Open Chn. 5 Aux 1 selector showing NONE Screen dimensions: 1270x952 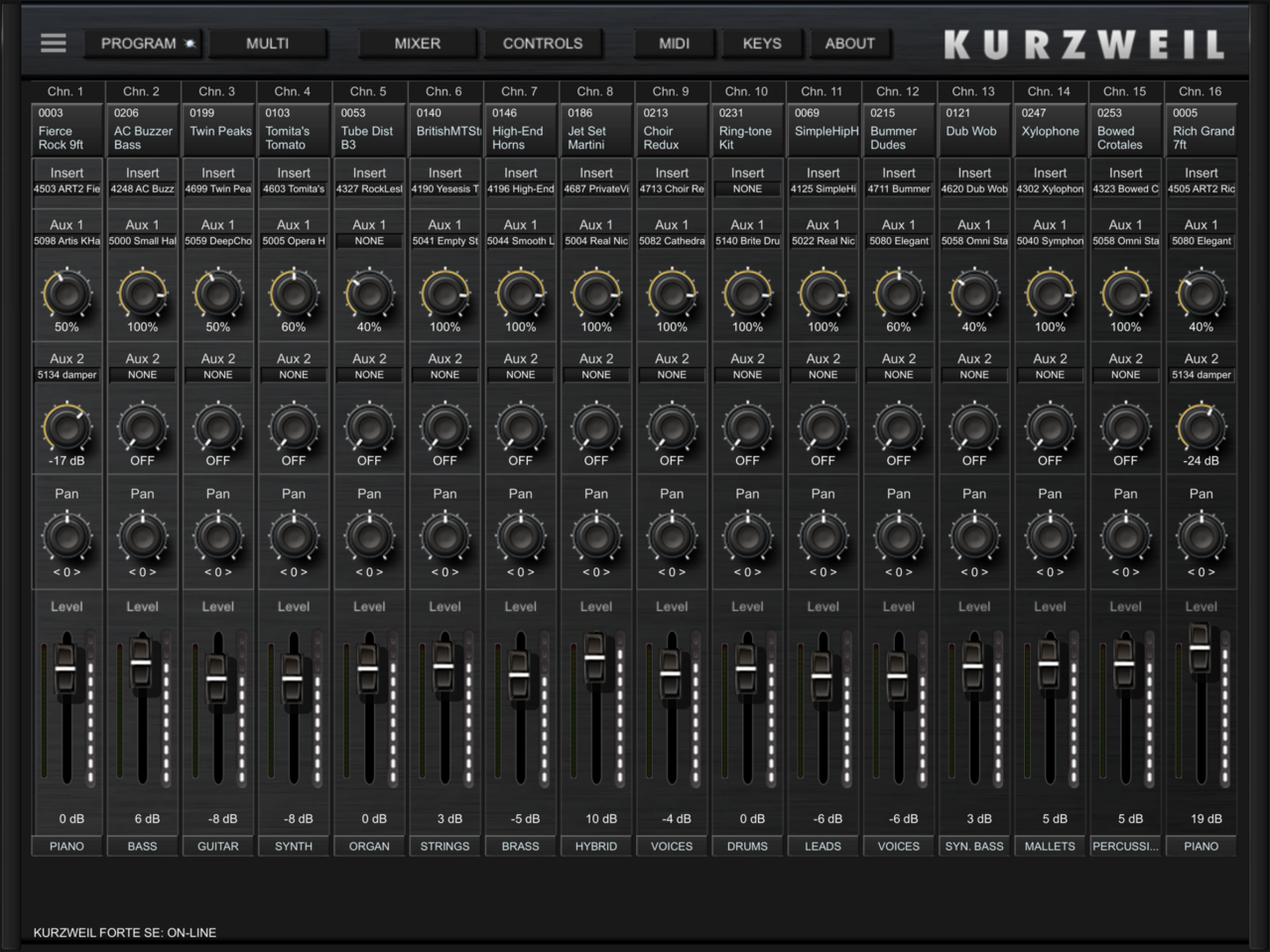pos(369,241)
